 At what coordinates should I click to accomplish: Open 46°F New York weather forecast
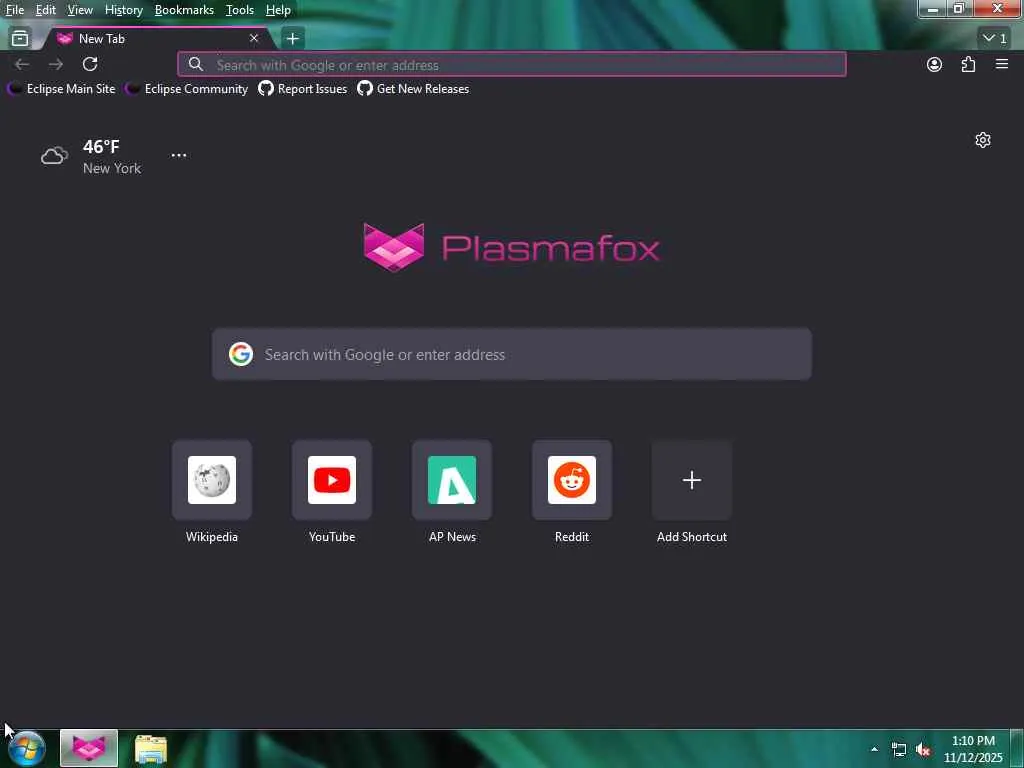[x=91, y=157]
